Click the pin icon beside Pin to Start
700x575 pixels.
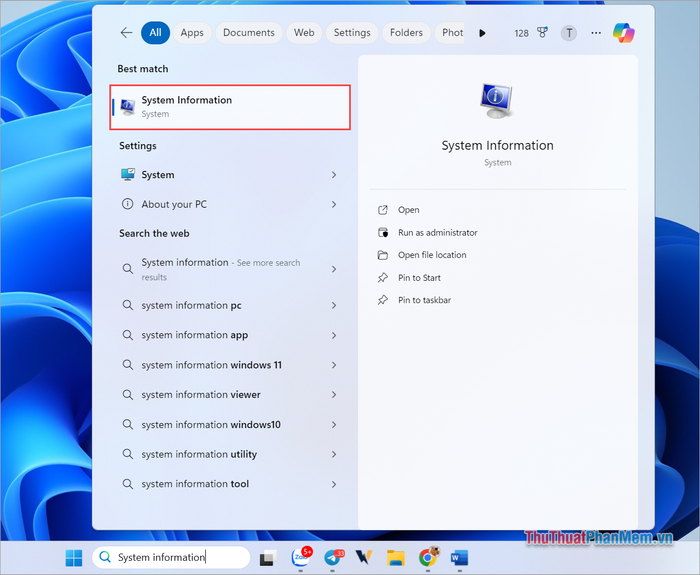coord(383,278)
